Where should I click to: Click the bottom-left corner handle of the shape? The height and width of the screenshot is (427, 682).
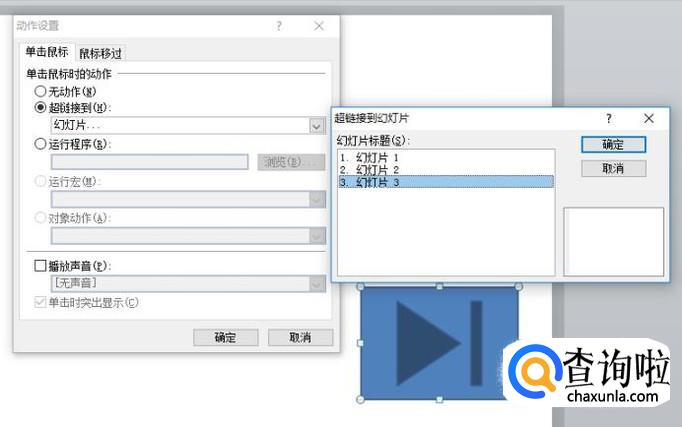click(x=360, y=399)
